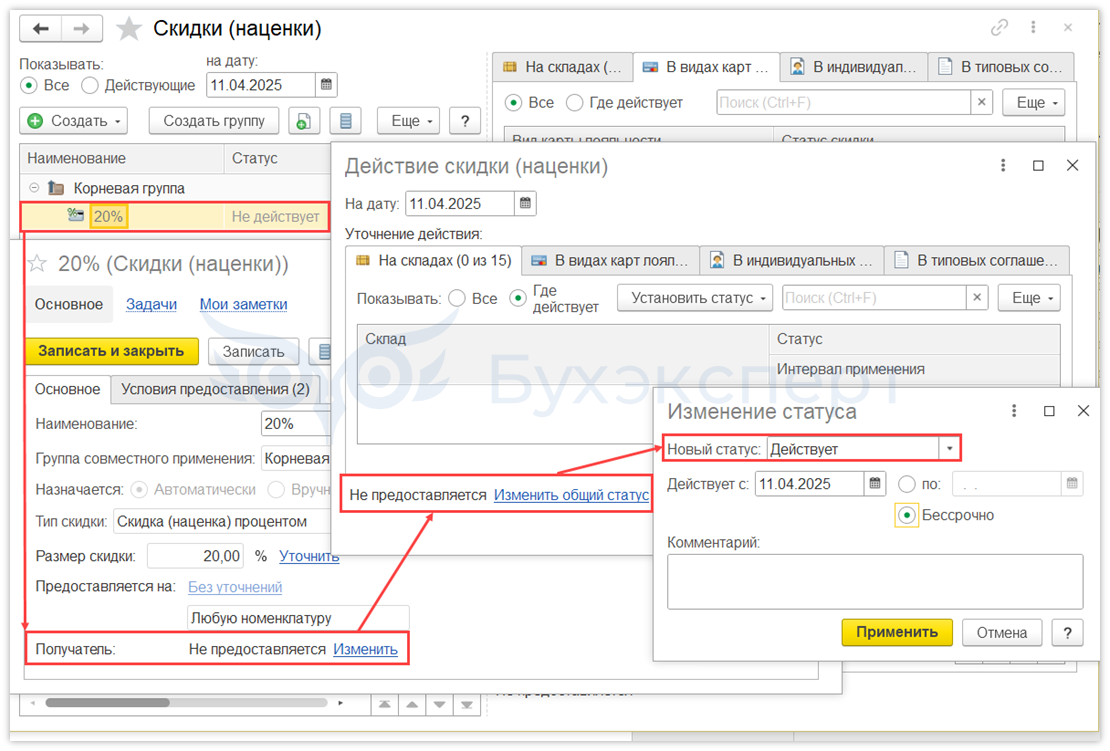Select Все radio in background right panel
Screen dimensions: 1110x751
pyautogui.click(x=513, y=103)
